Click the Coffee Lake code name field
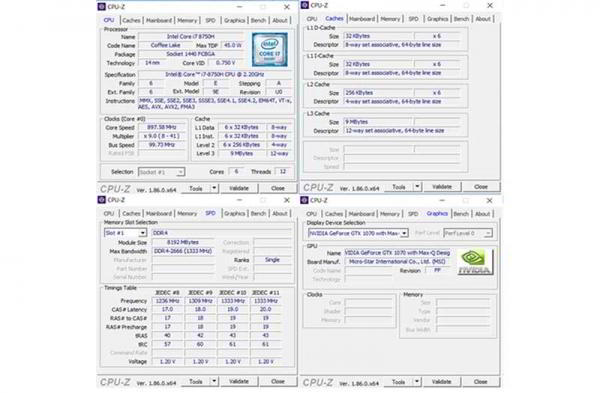 click(166, 45)
